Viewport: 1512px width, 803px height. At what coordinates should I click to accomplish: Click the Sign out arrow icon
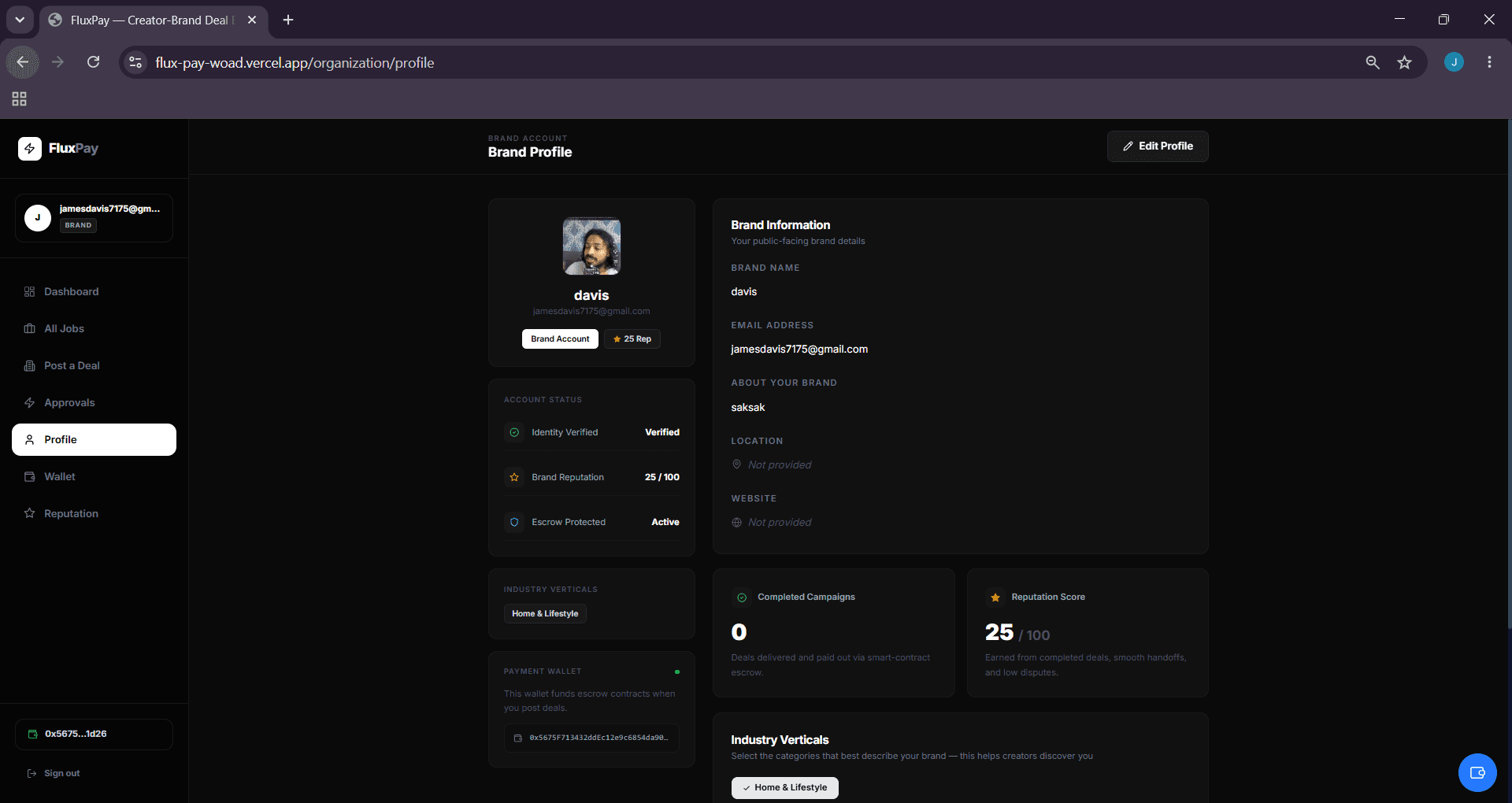pos(31,773)
